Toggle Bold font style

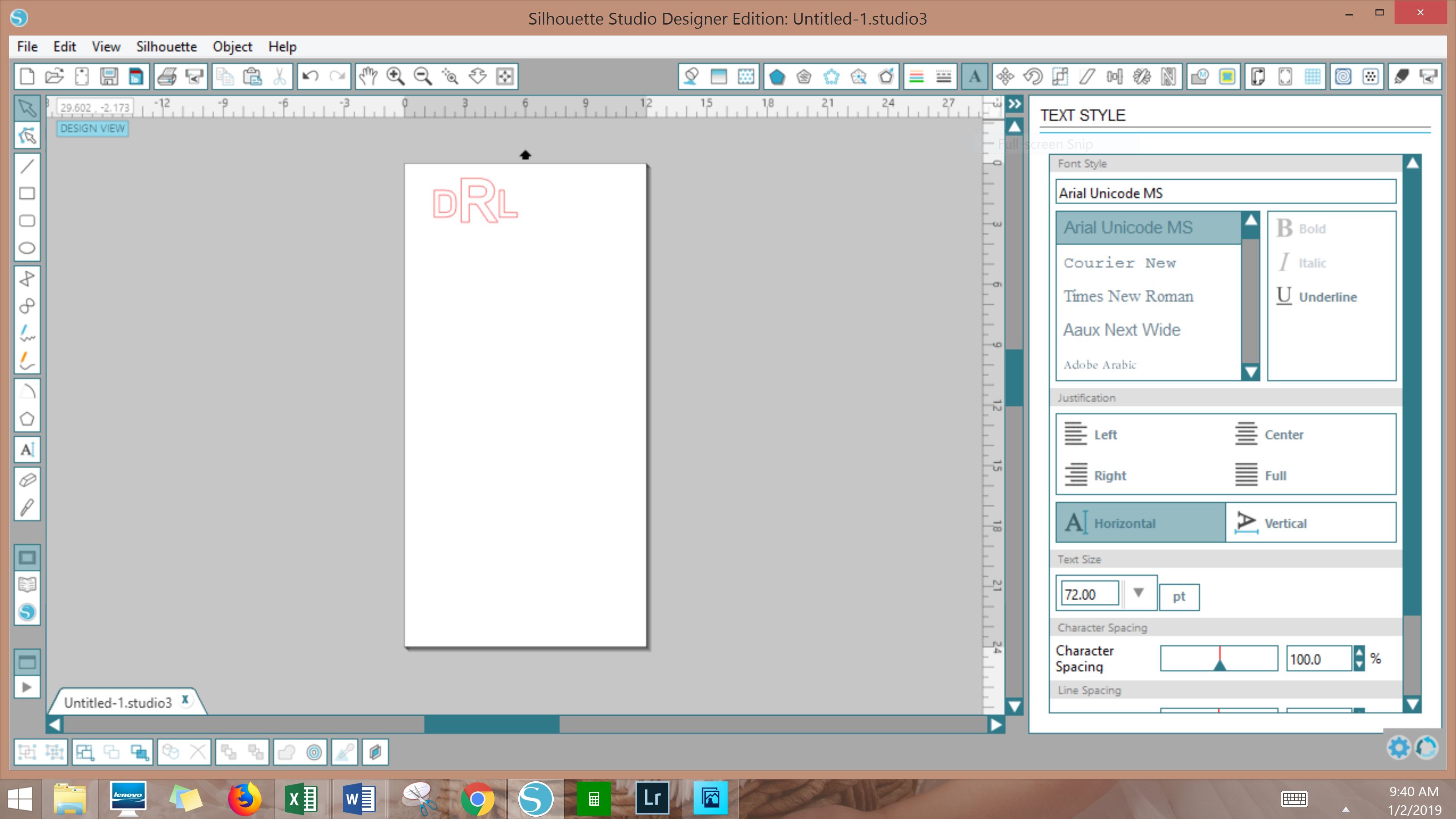1301,228
